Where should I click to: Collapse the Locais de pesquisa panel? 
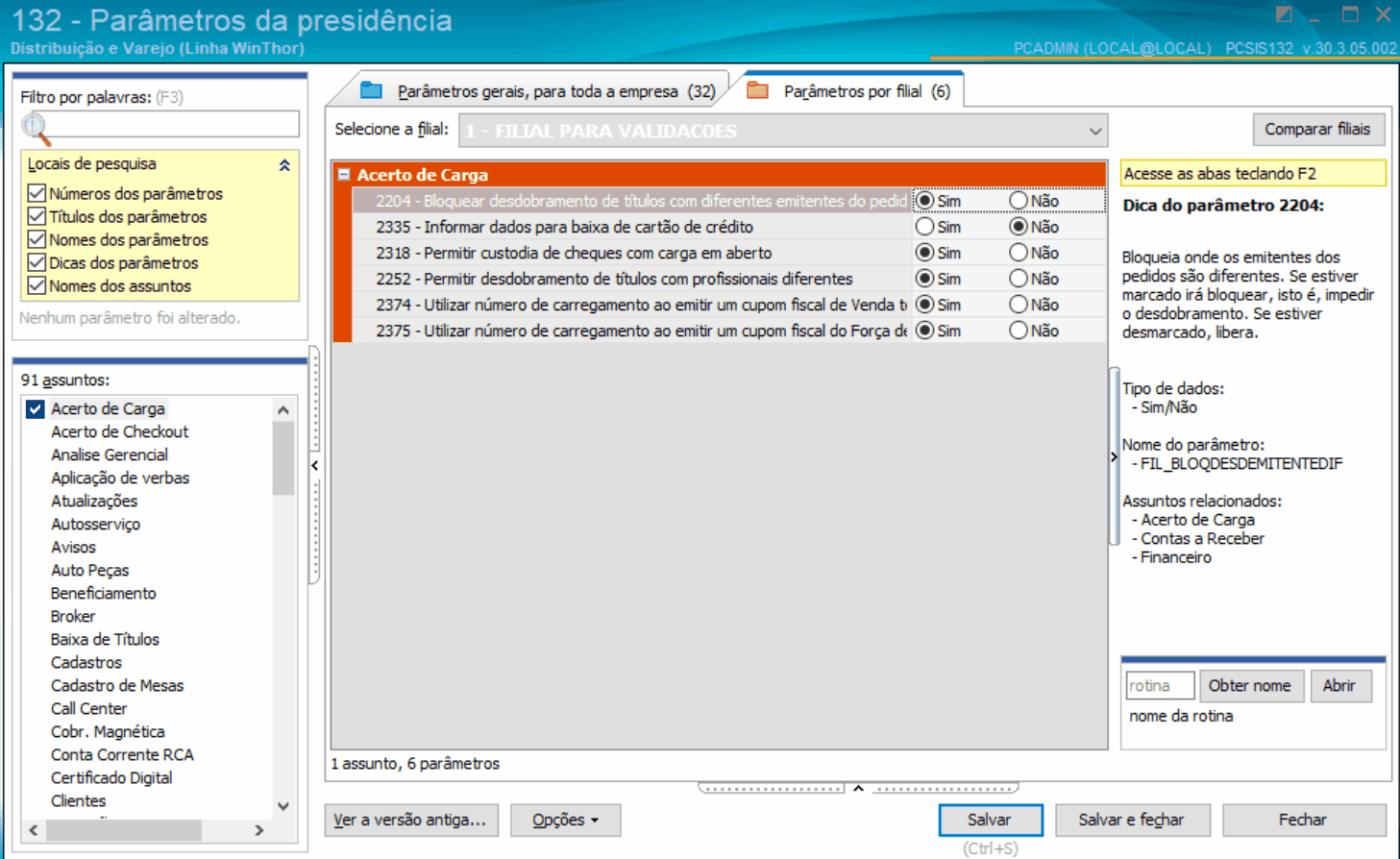point(284,165)
